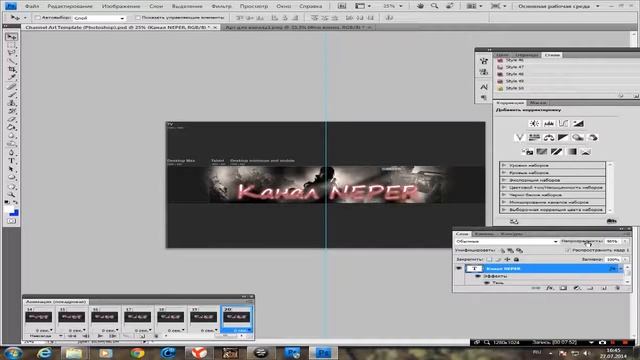Viewport: 640px width, 360px height.
Task: Switch to the Маски tab
Action: pyautogui.click(x=538, y=103)
